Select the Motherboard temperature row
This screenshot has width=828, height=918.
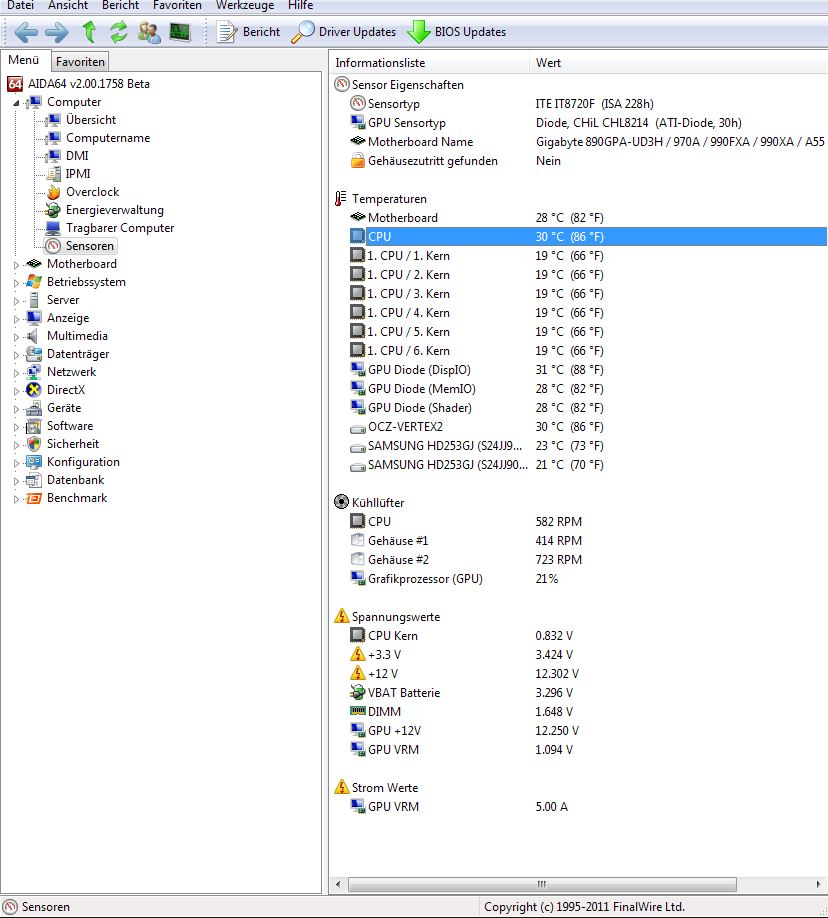[x=579, y=218]
